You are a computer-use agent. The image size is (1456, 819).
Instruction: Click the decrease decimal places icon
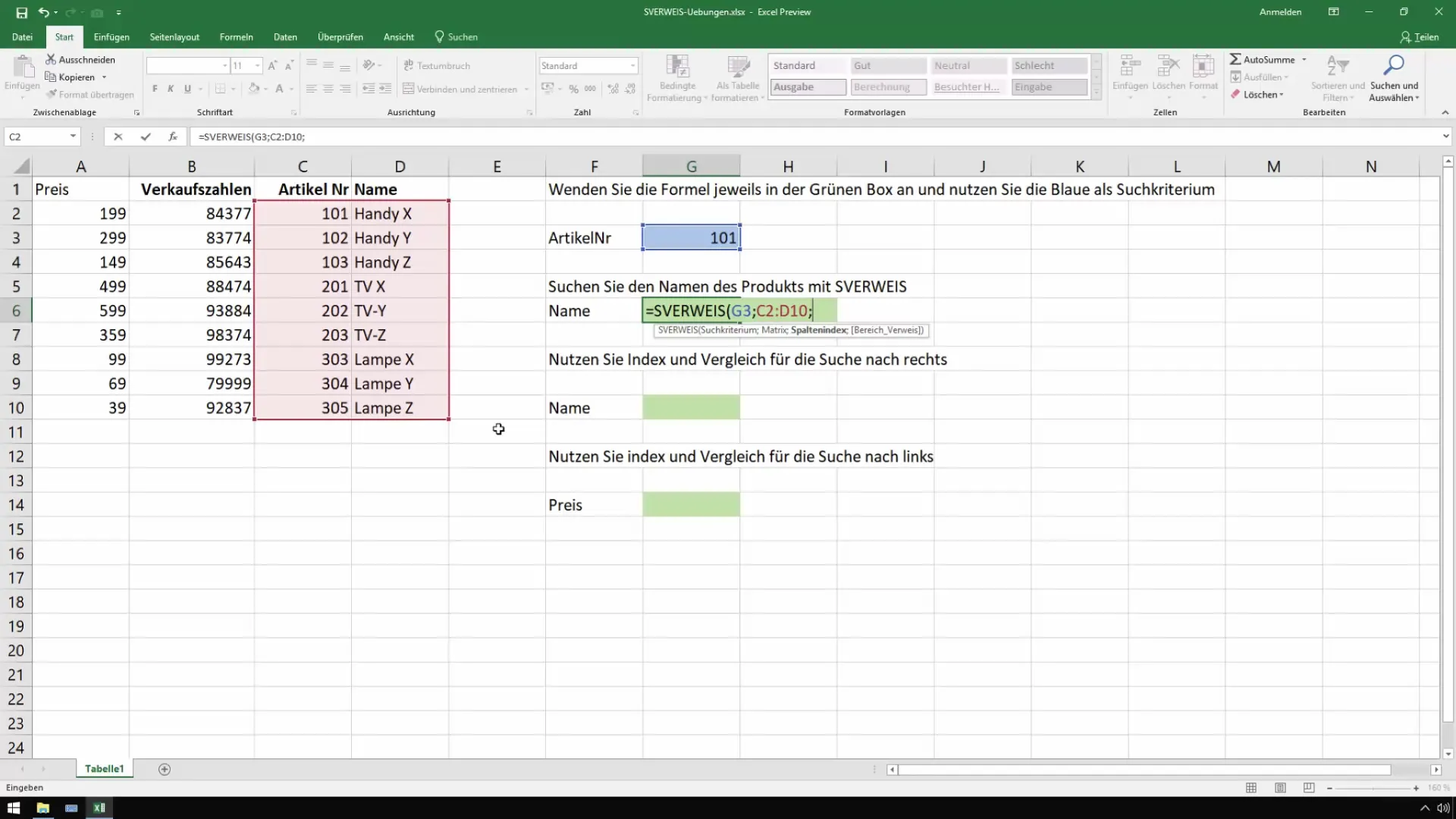tap(629, 89)
